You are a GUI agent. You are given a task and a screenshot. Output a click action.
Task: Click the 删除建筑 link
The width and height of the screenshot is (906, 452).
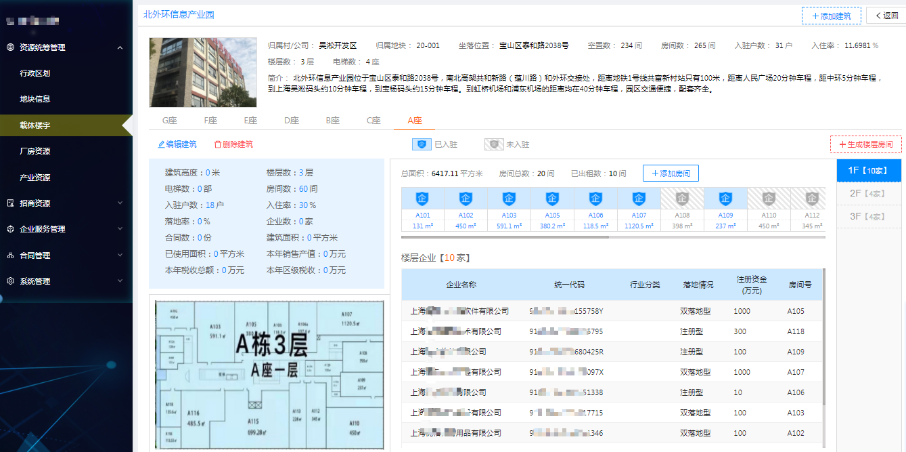tap(233, 144)
